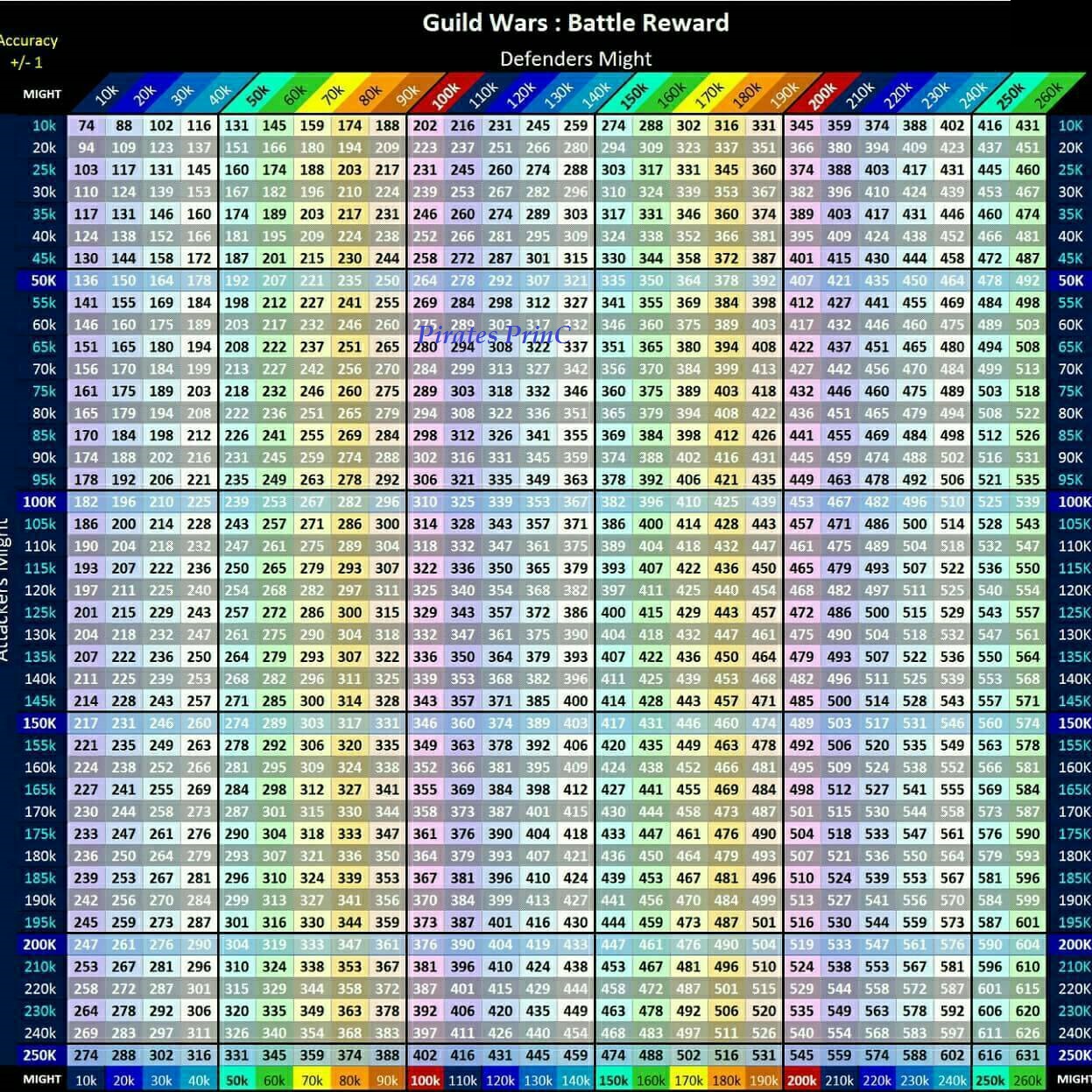The width and height of the screenshot is (1092, 1092).
Task: Select the 10k column header in top row
Action: (107, 94)
